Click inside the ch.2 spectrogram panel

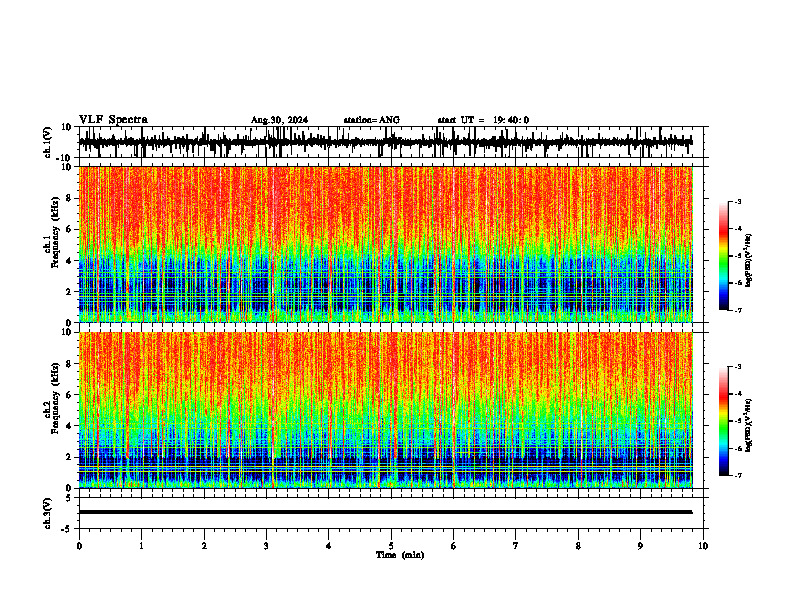[385, 410]
